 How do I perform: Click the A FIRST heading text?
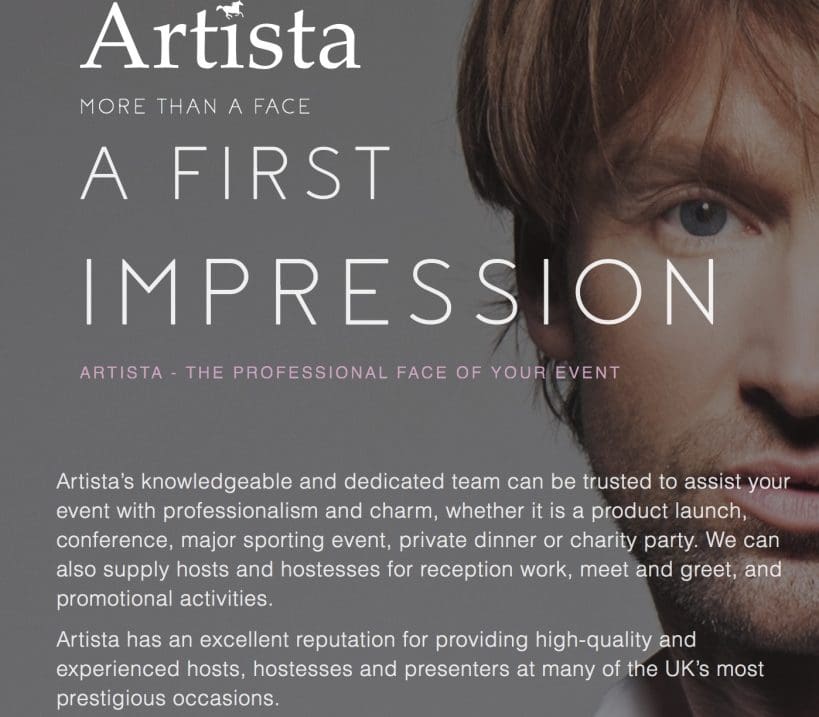(x=236, y=173)
